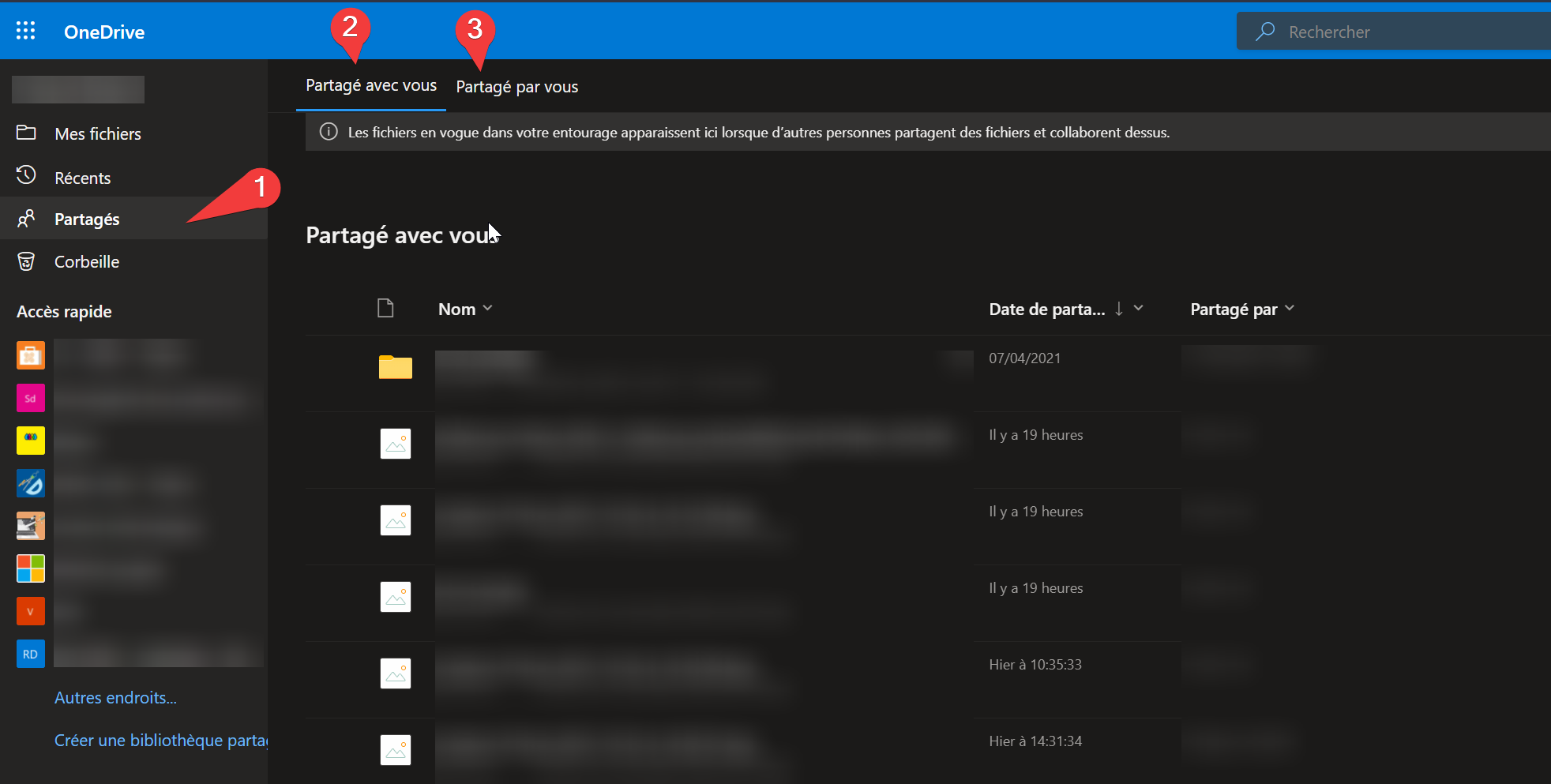Switch to the Partagé avec vous tab
Screen dimensions: 1551x784
[x=371, y=86]
